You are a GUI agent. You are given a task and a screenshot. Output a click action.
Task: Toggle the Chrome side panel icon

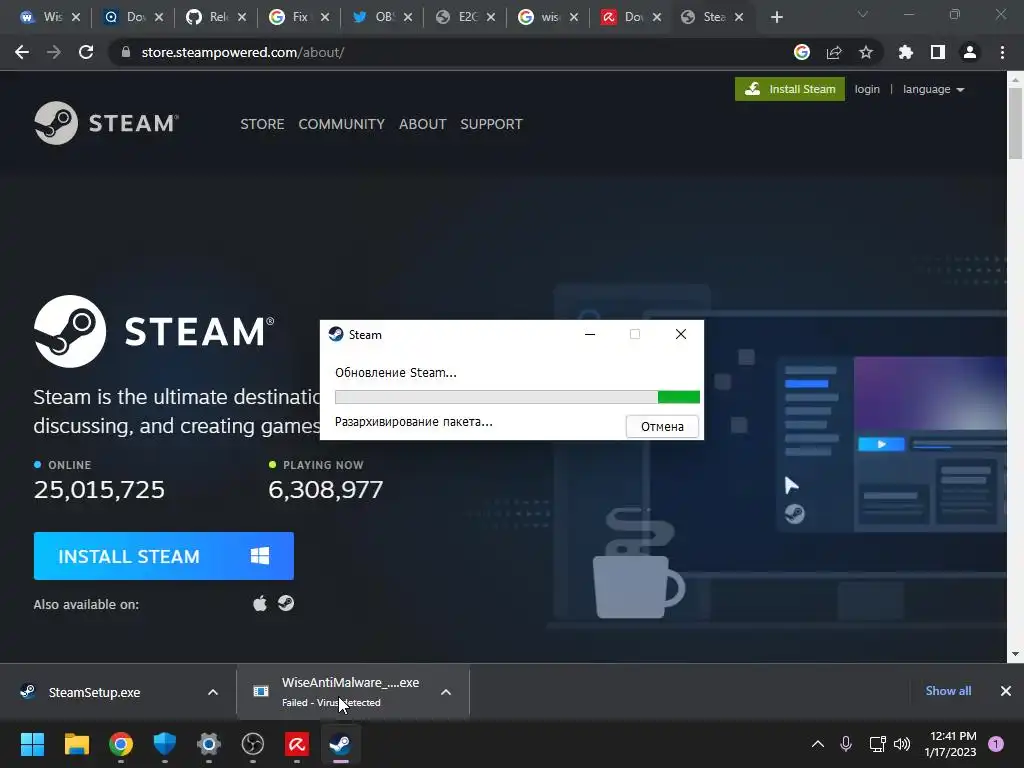938,52
